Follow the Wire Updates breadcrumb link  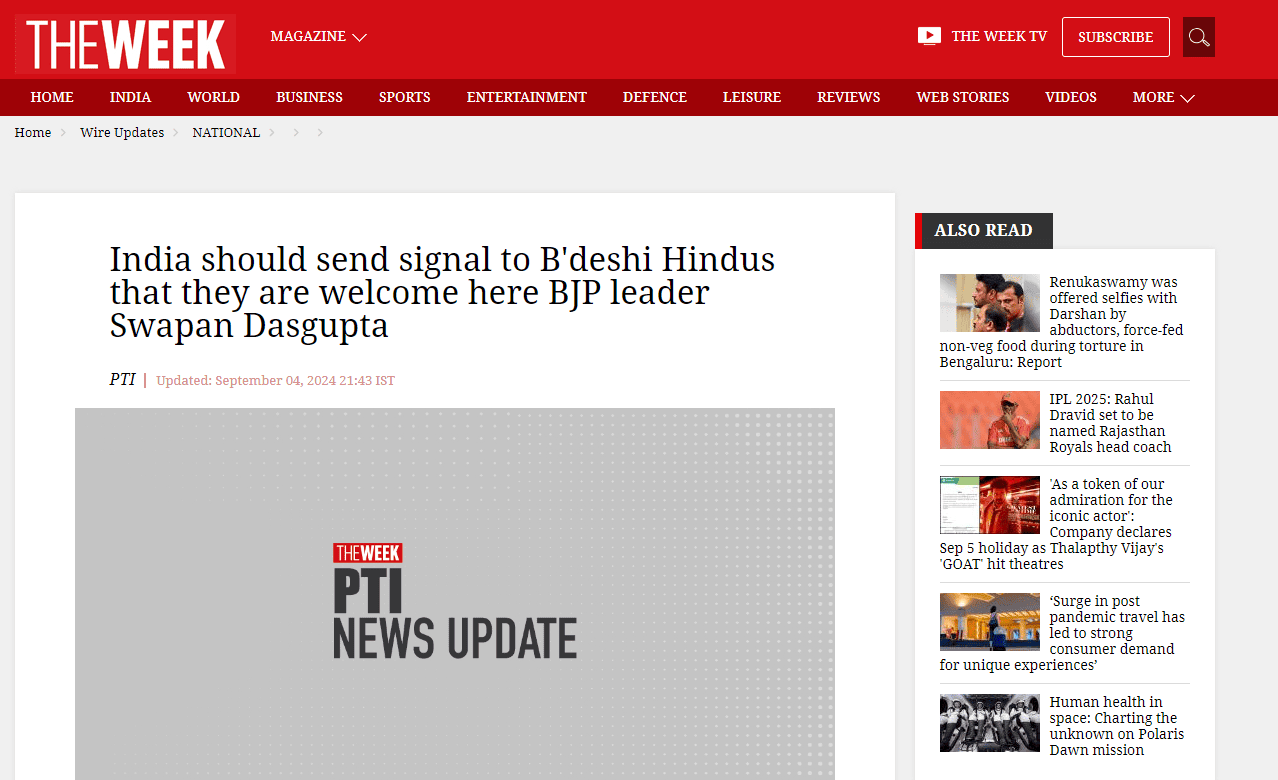(x=122, y=132)
